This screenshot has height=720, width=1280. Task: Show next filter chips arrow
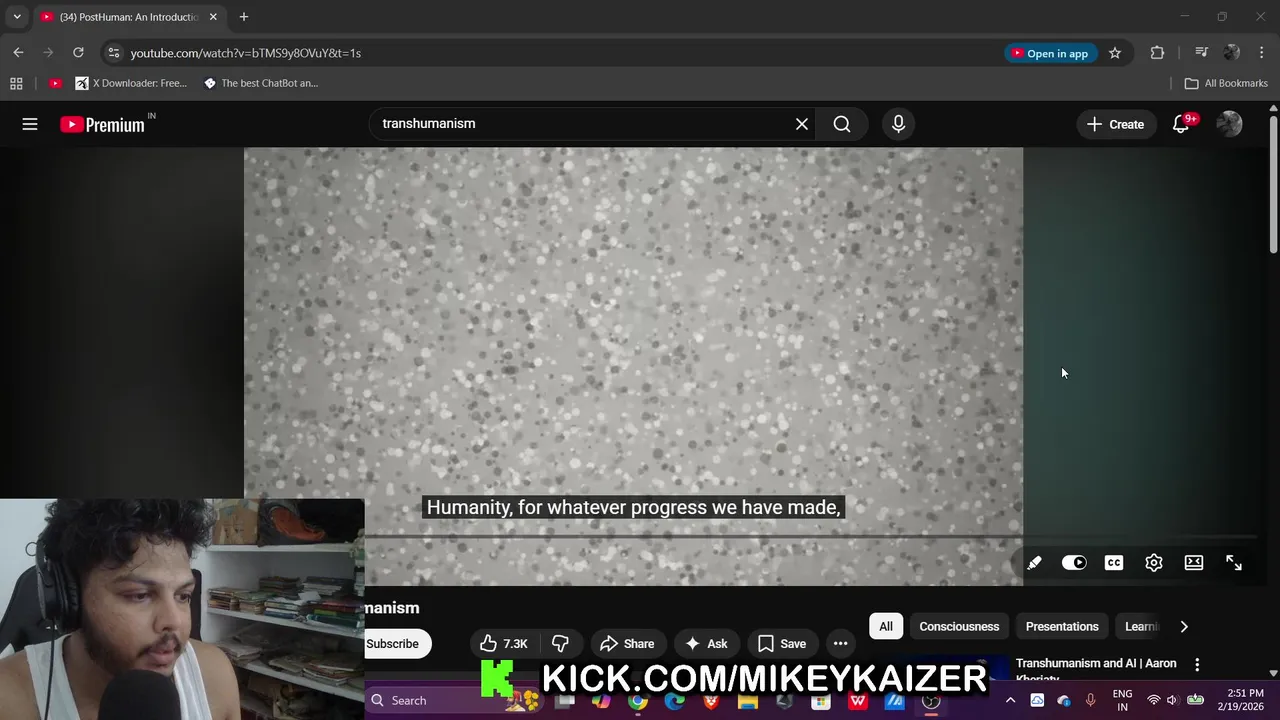pyautogui.click(x=1184, y=627)
